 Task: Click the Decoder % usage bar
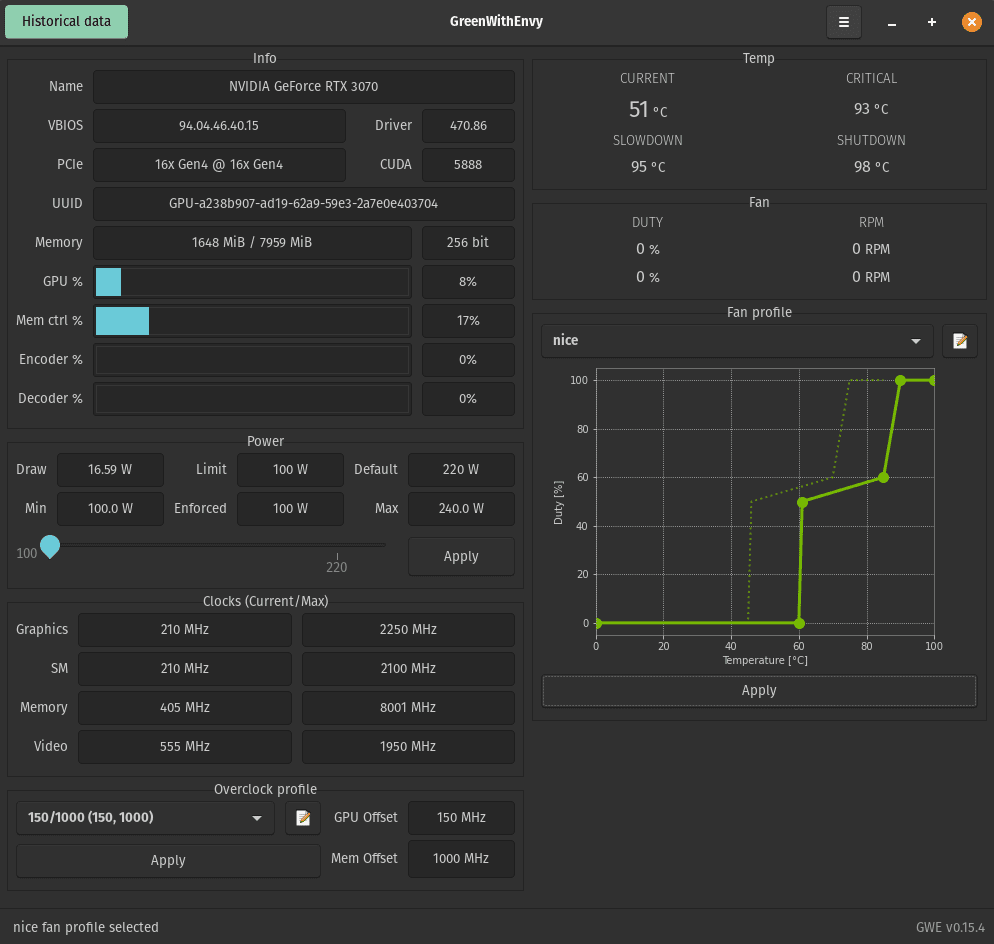click(x=252, y=399)
